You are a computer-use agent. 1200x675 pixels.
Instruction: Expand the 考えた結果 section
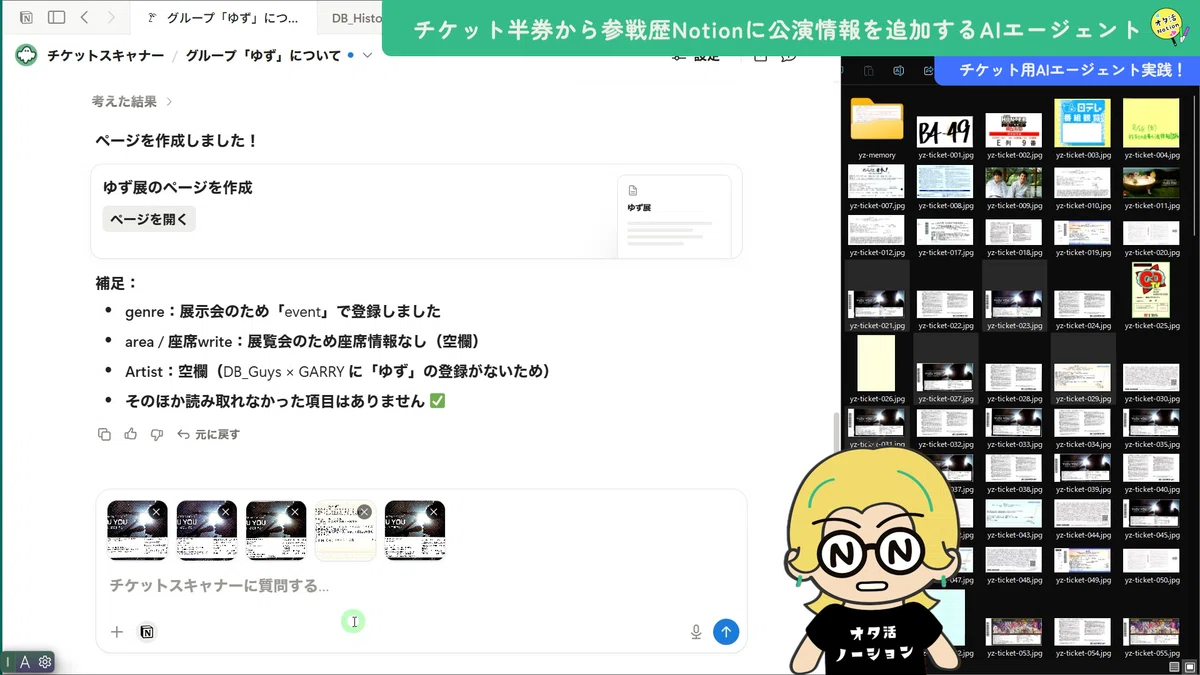coord(132,101)
